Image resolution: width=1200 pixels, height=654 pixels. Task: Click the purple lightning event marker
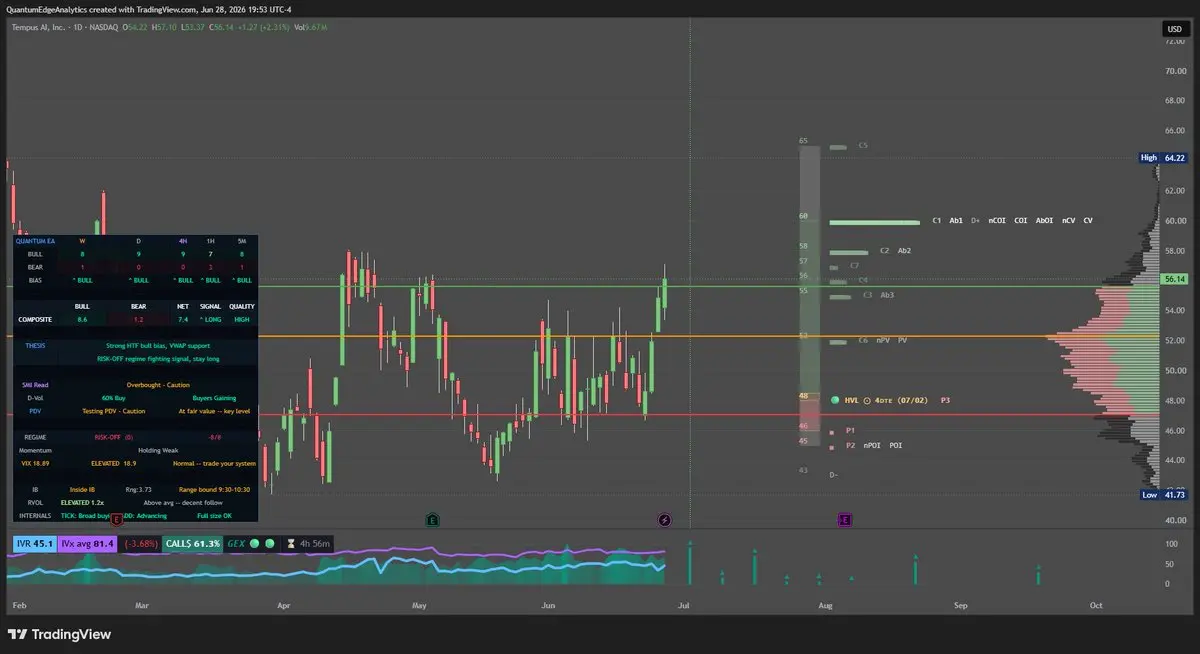point(665,519)
